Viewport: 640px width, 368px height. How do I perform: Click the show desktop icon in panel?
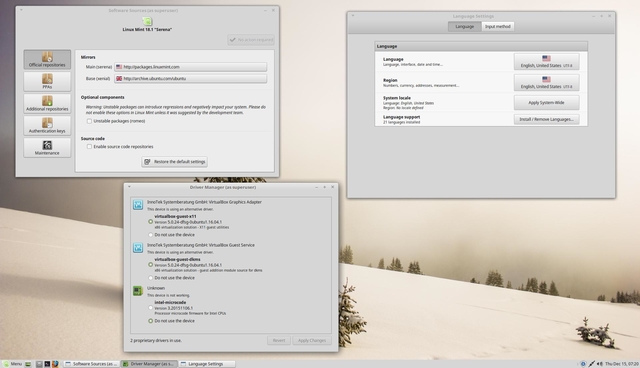(28, 364)
